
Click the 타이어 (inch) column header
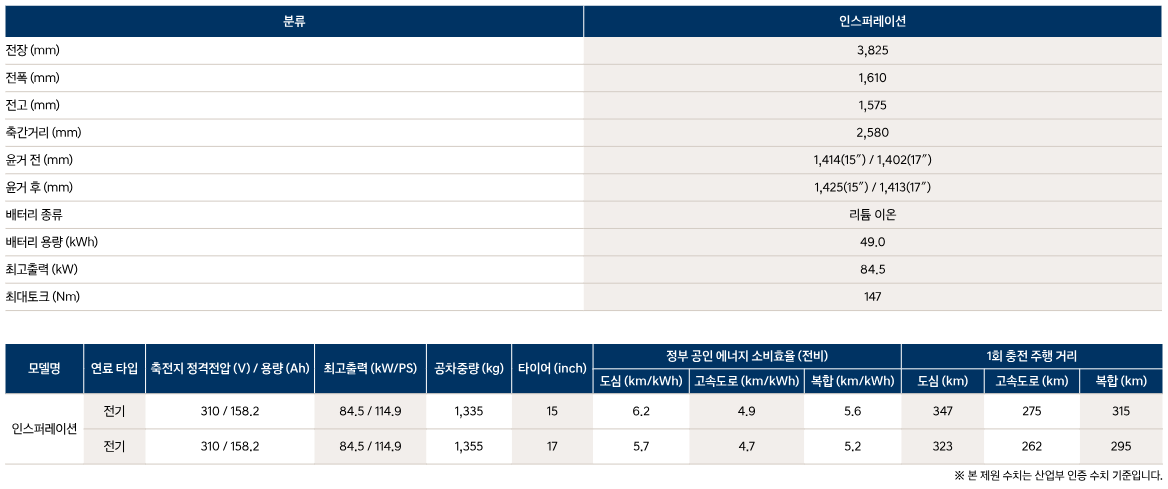coord(551,369)
